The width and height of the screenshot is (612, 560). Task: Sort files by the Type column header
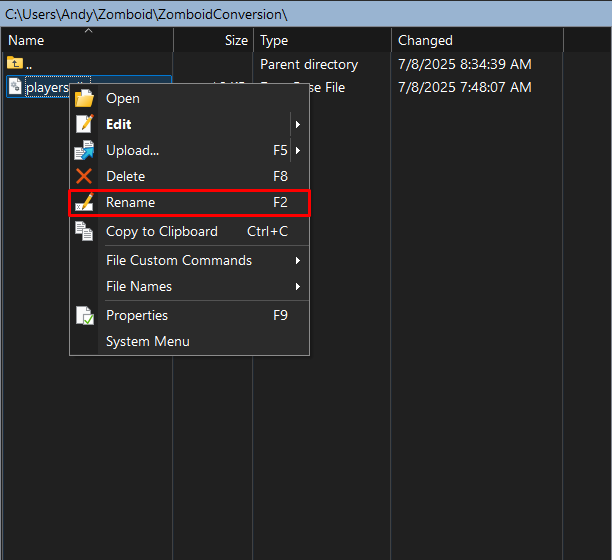tap(274, 40)
